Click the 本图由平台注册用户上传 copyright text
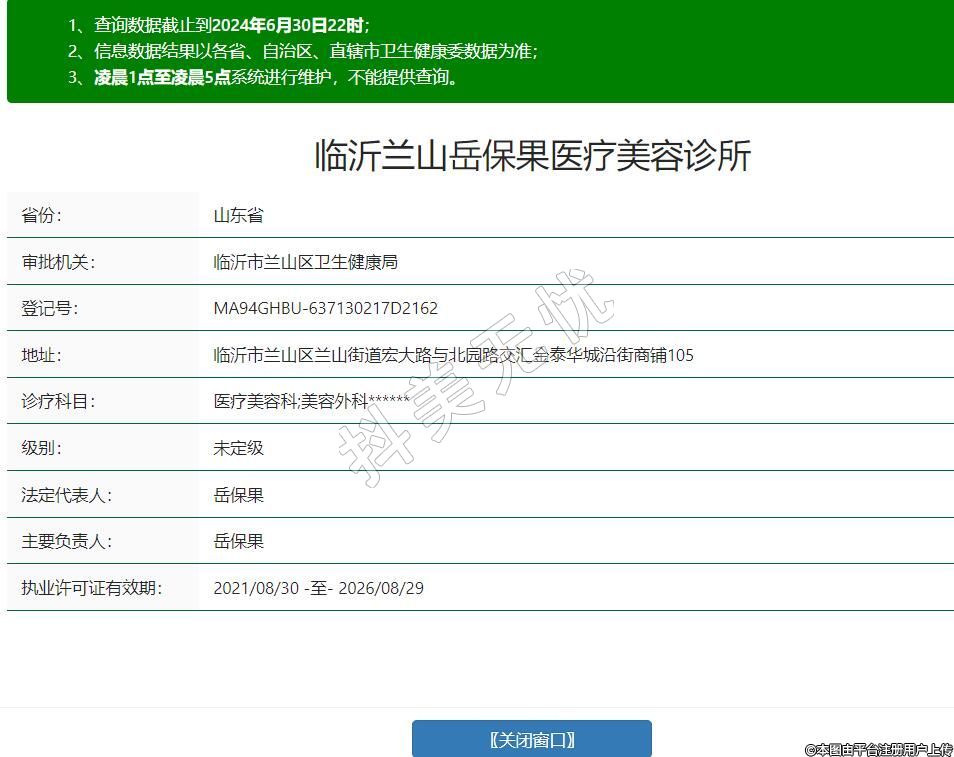This screenshot has height=757, width=954. tap(878, 748)
